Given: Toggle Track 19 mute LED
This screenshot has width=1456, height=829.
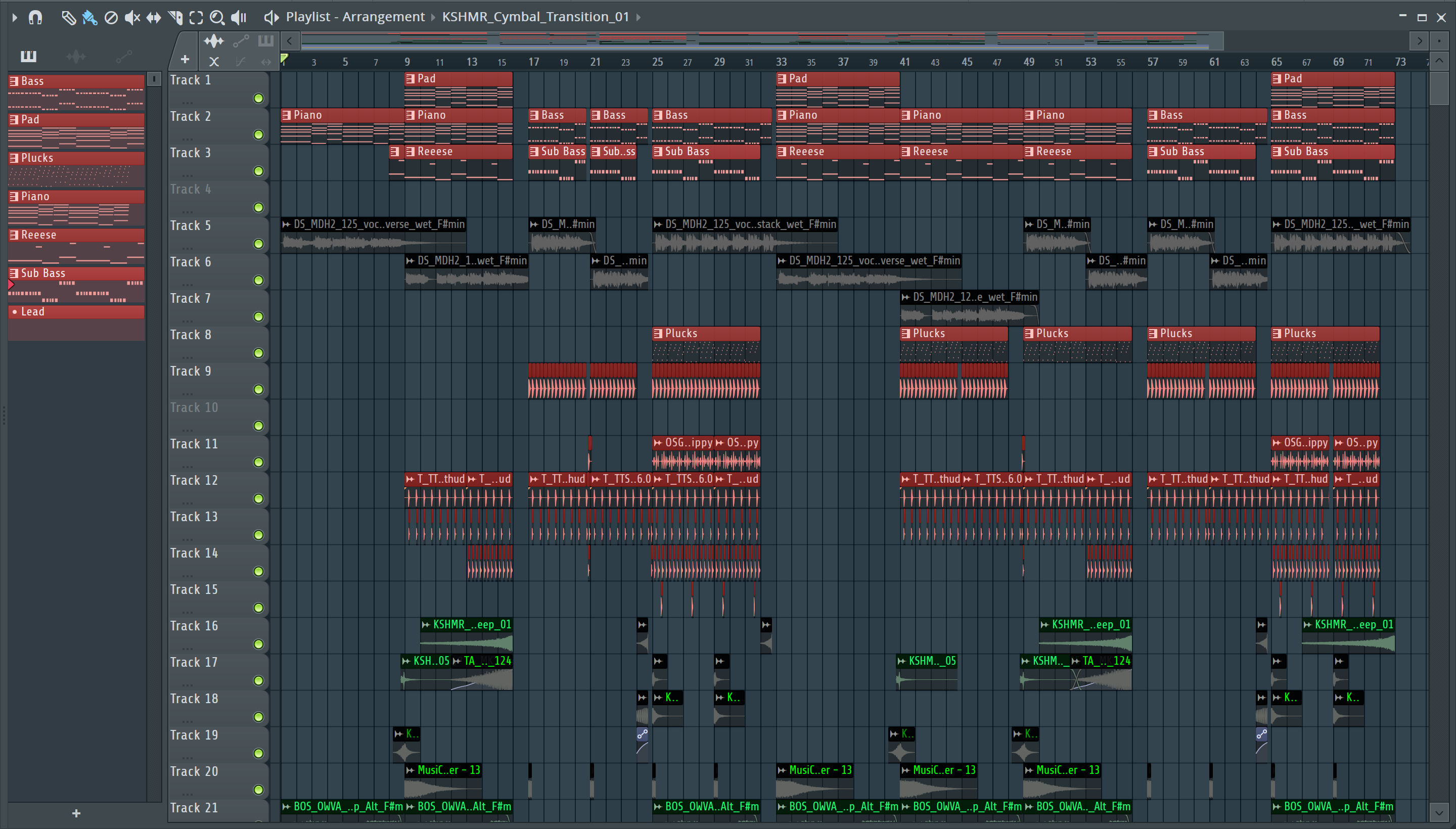Looking at the screenshot, I should click(x=258, y=754).
